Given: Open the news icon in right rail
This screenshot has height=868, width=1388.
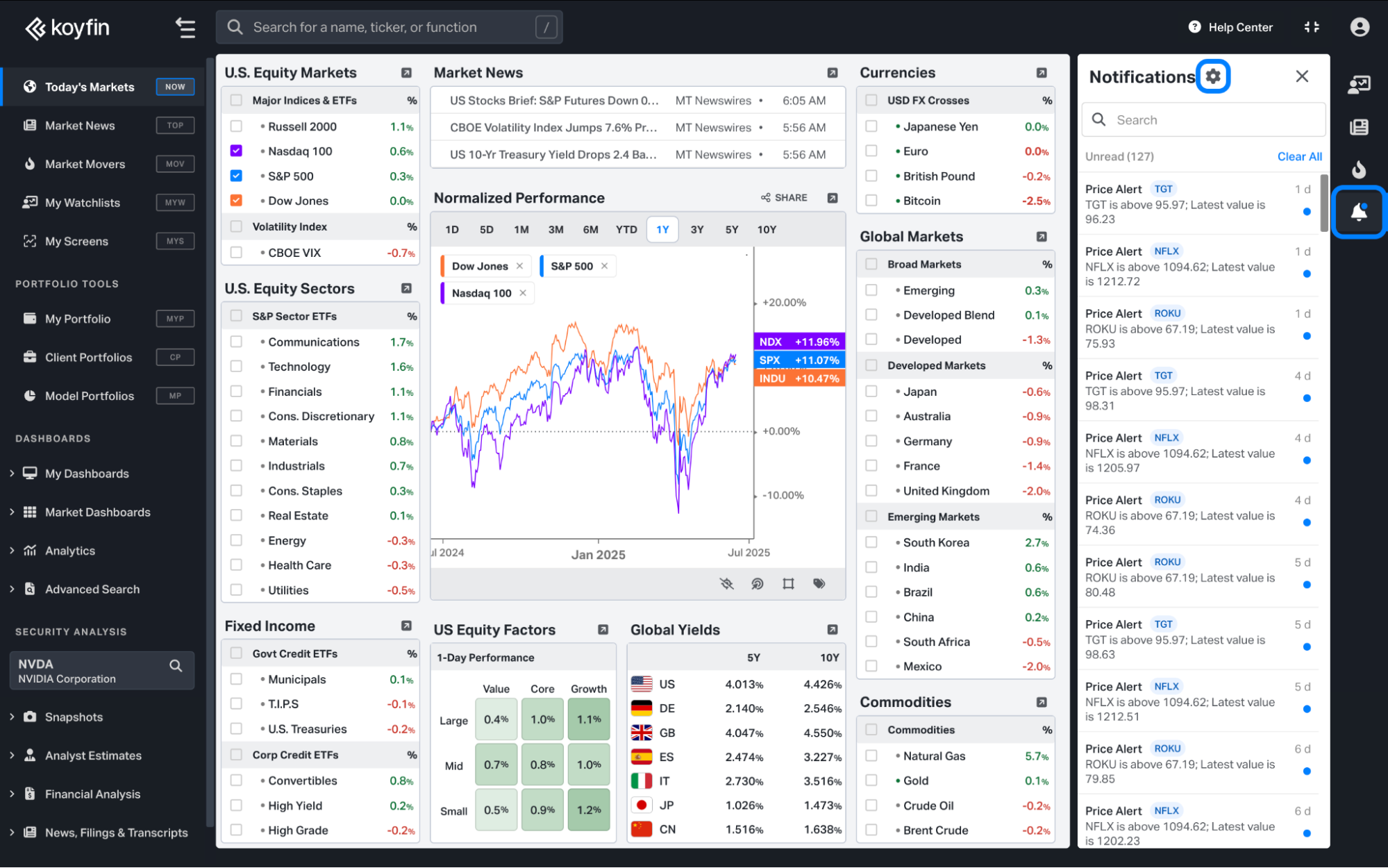Looking at the screenshot, I should [x=1359, y=127].
